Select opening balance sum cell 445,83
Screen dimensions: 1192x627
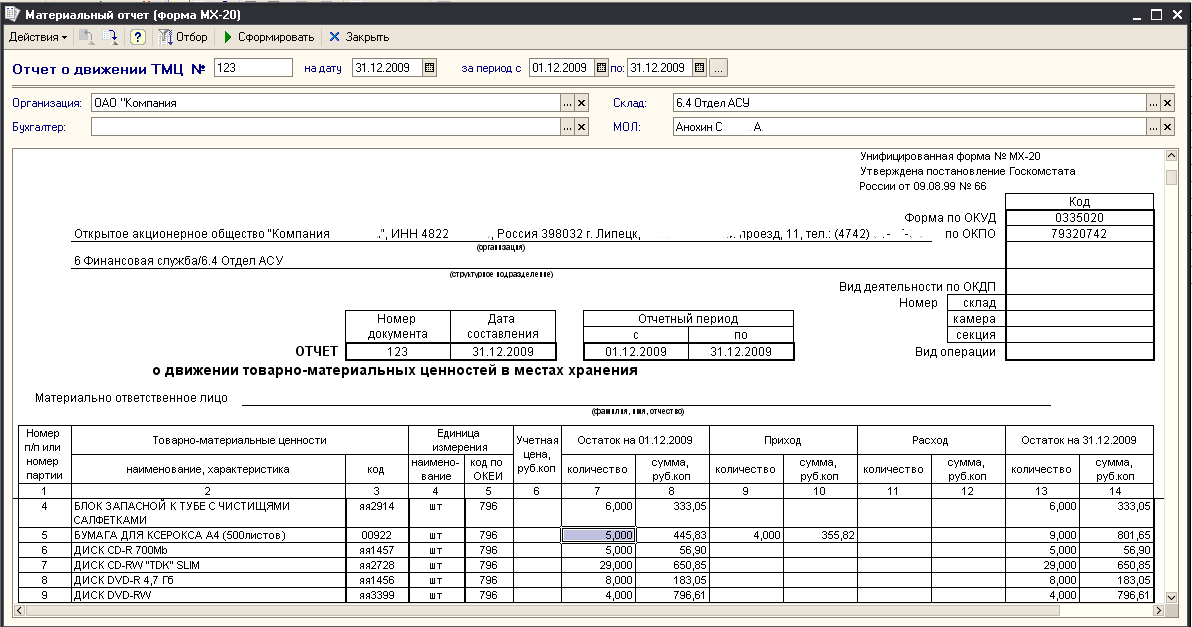coord(672,535)
